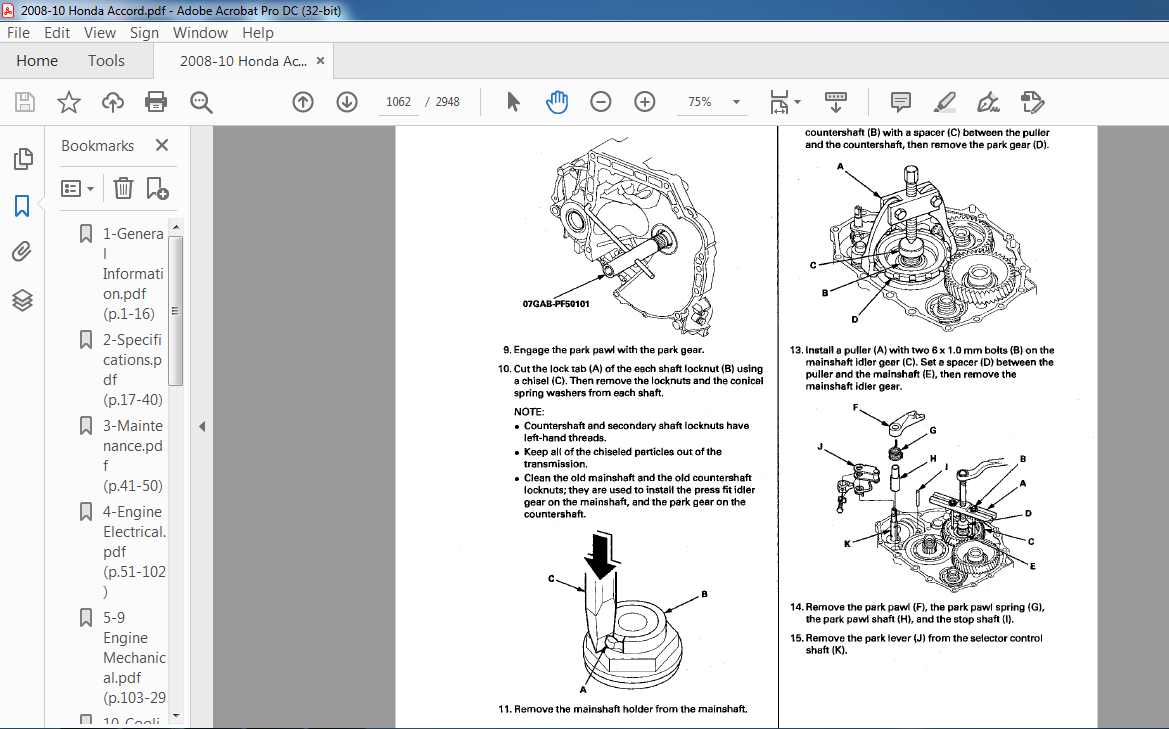This screenshot has width=1169, height=729.
Task: Close the 2008-10 Honda Accord document tab
Action: tap(321, 61)
